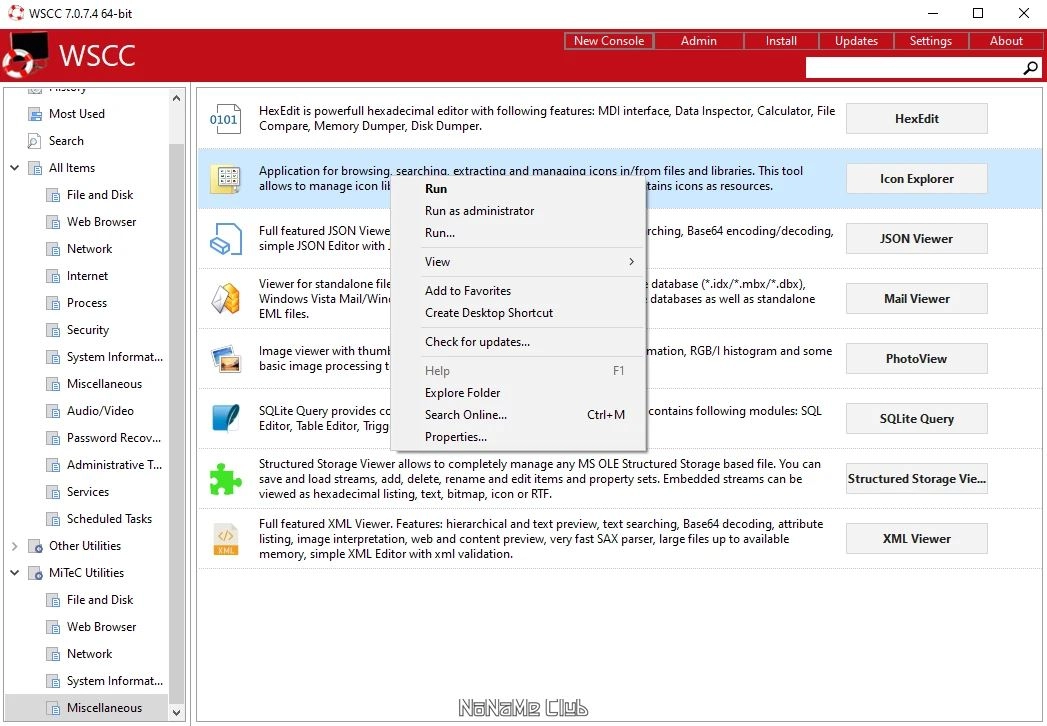Open the Updates header button
This screenshot has width=1047, height=726.
[x=856, y=41]
